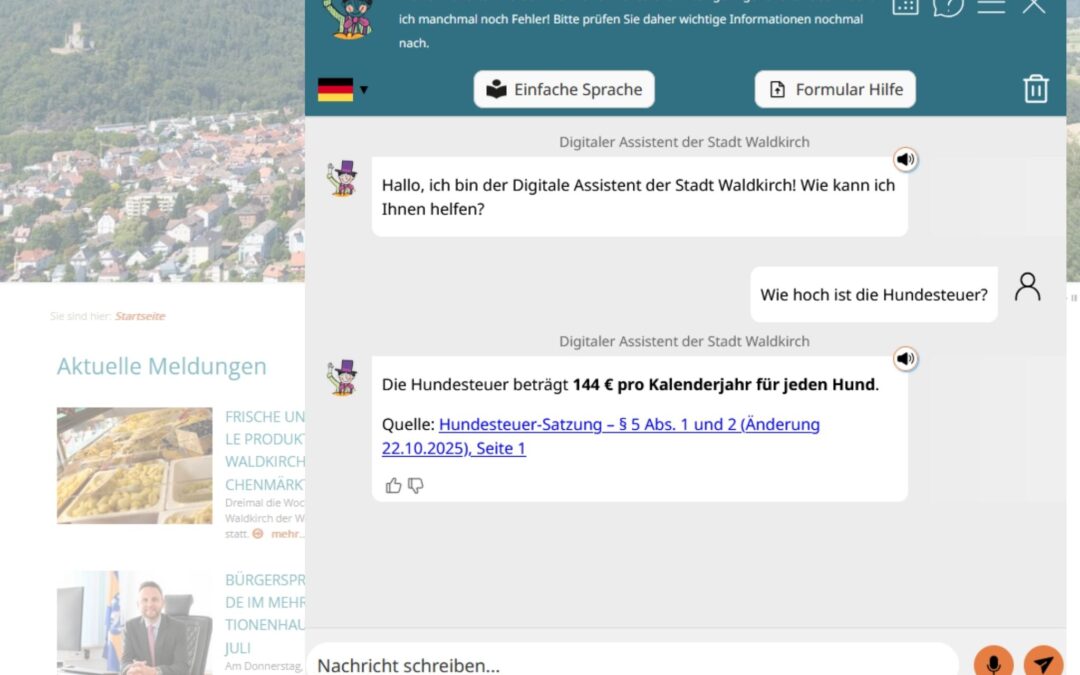Viewport: 1080px width, 675px height.
Task: Click the user avatar icon beside question
Action: pyautogui.click(x=1027, y=287)
